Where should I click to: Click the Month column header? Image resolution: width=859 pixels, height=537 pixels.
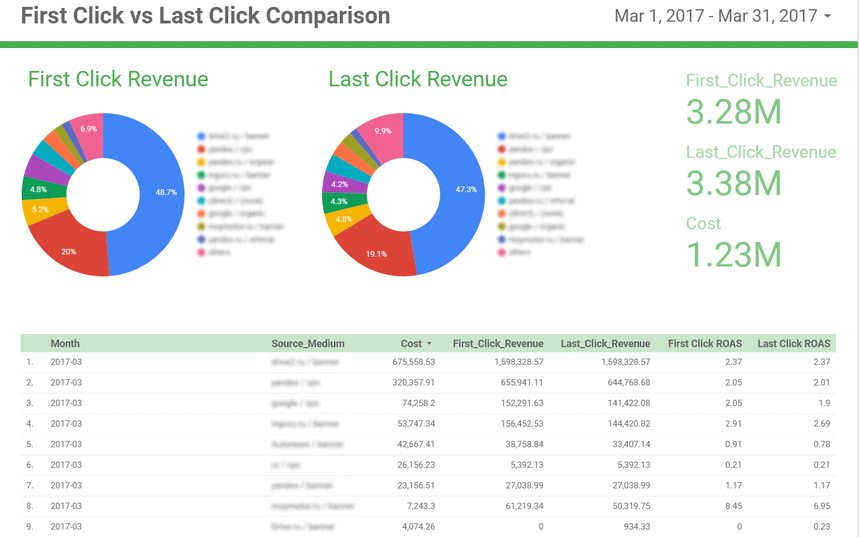pos(65,344)
